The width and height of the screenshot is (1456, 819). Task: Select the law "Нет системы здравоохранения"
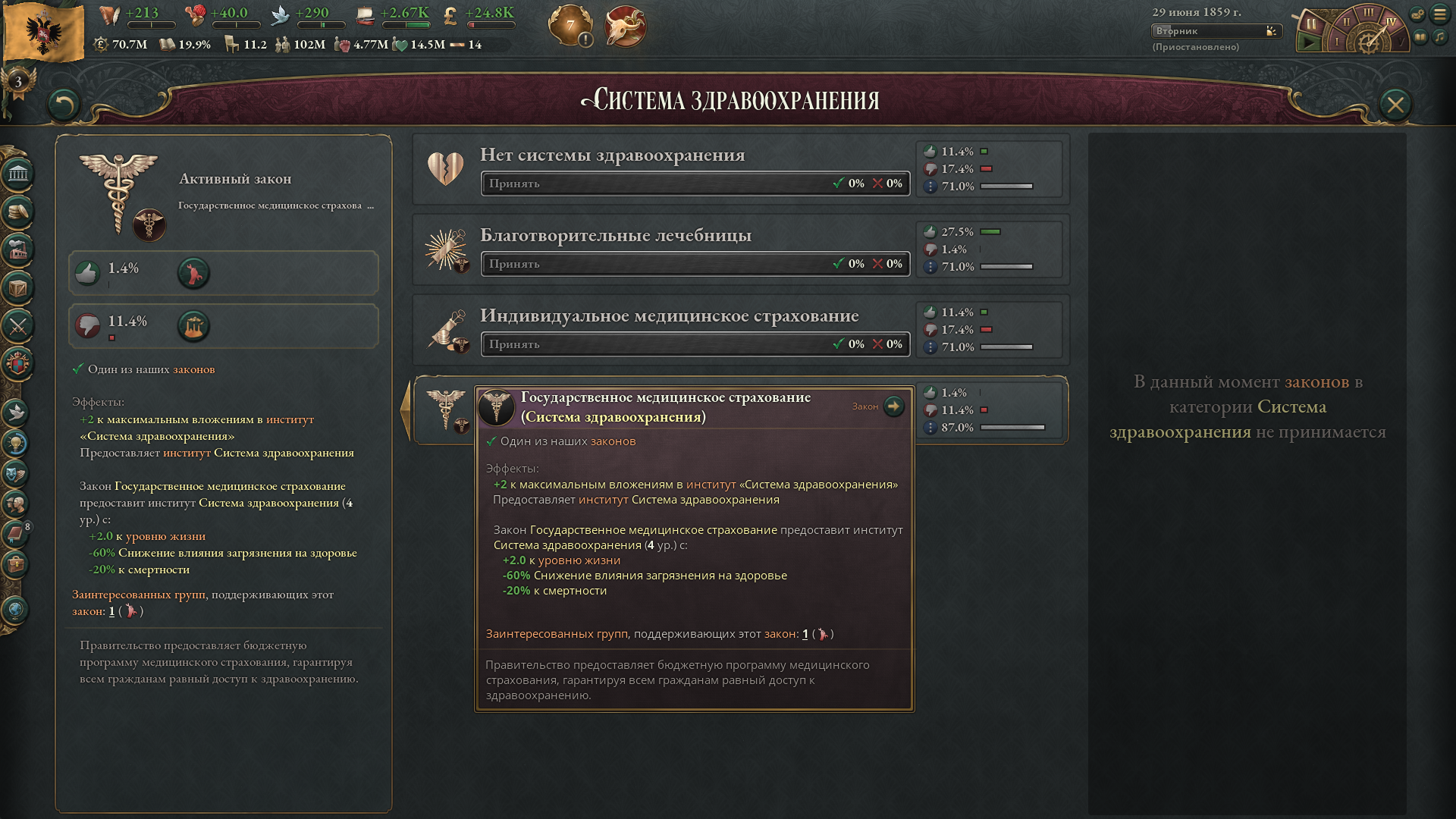point(612,155)
